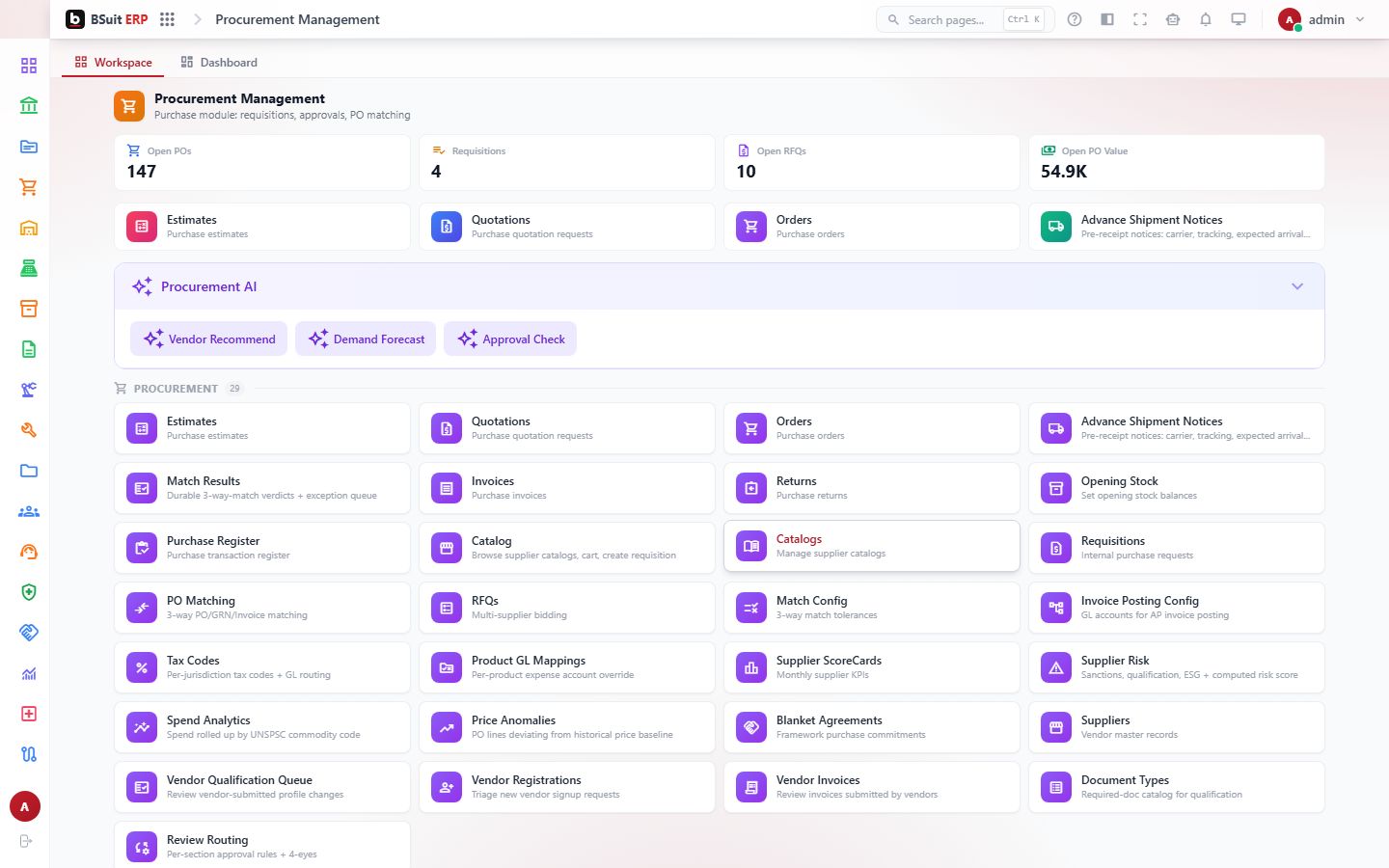
Task: Open the Catalogs manage supplier card
Action: point(872,546)
